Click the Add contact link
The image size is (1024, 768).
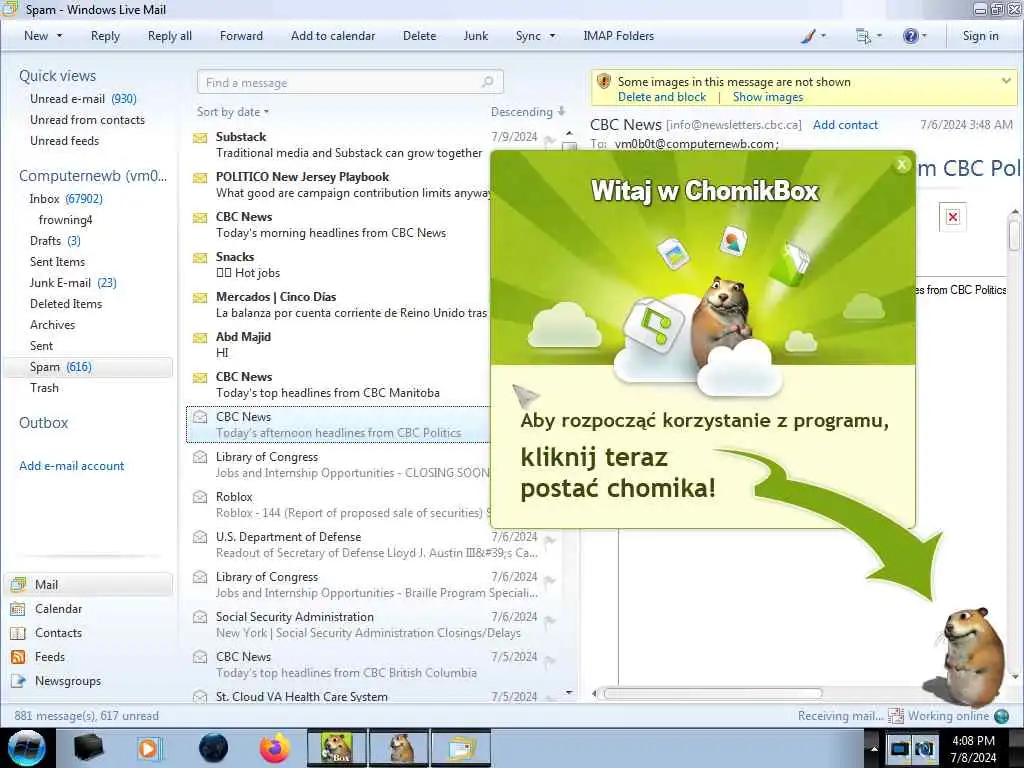coord(845,125)
